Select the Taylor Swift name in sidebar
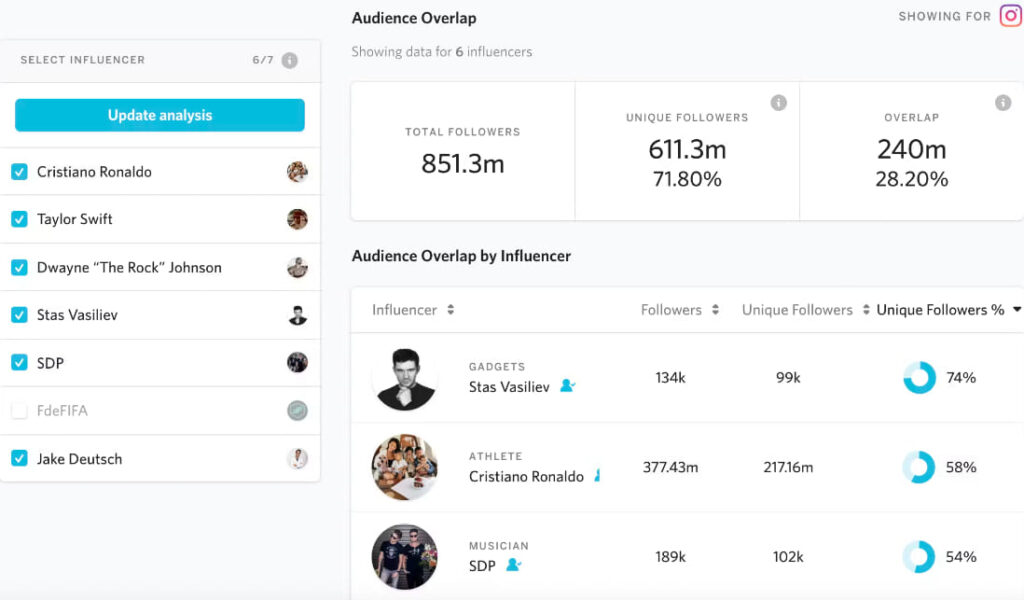The height and width of the screenshot is (600, 1024). [74, 219]
